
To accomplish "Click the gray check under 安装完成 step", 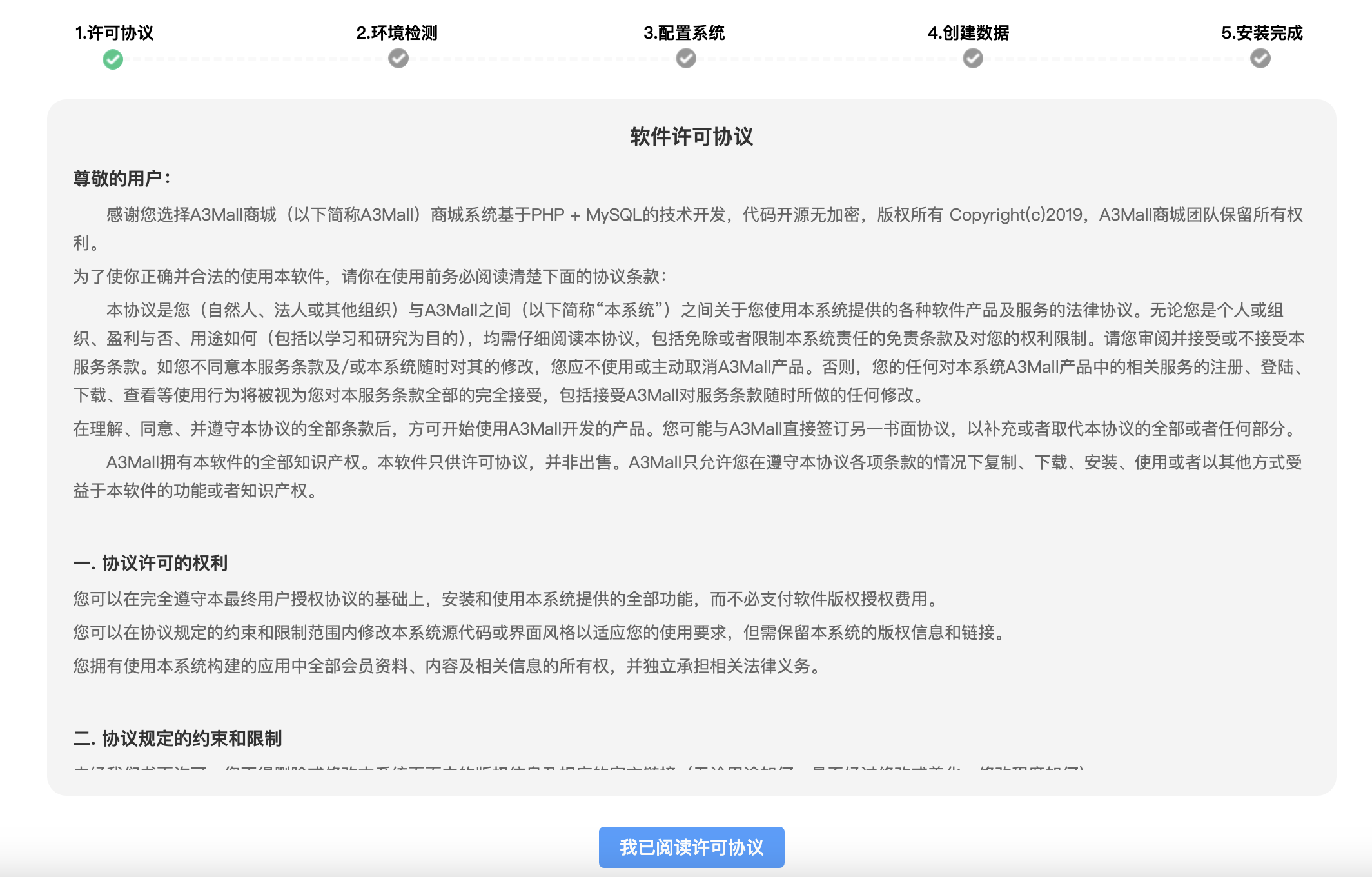I will [x=1260, y=59].
